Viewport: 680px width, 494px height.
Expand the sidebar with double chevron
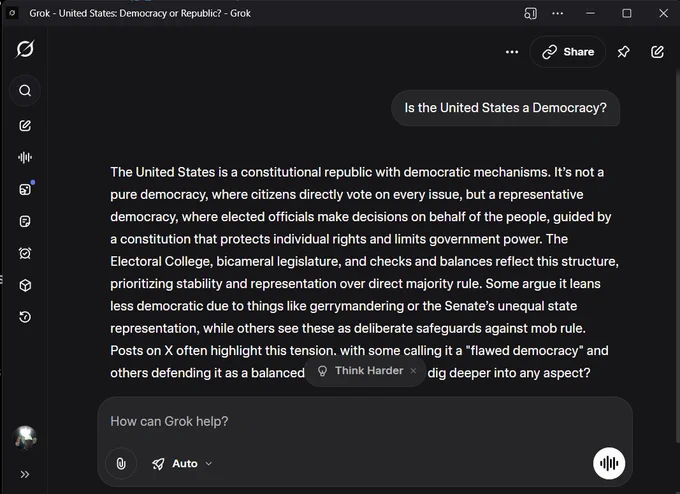point(25,474)
